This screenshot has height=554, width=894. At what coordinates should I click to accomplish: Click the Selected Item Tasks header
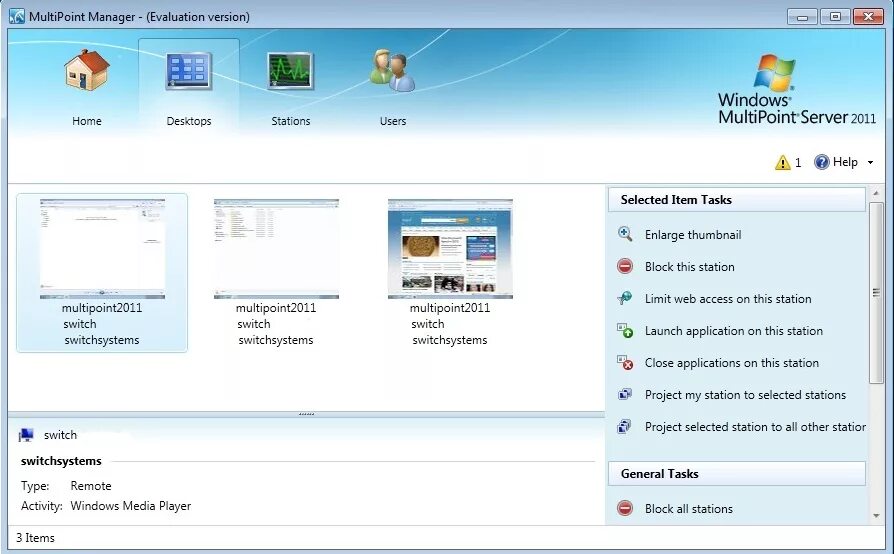(x=737, y=199)
